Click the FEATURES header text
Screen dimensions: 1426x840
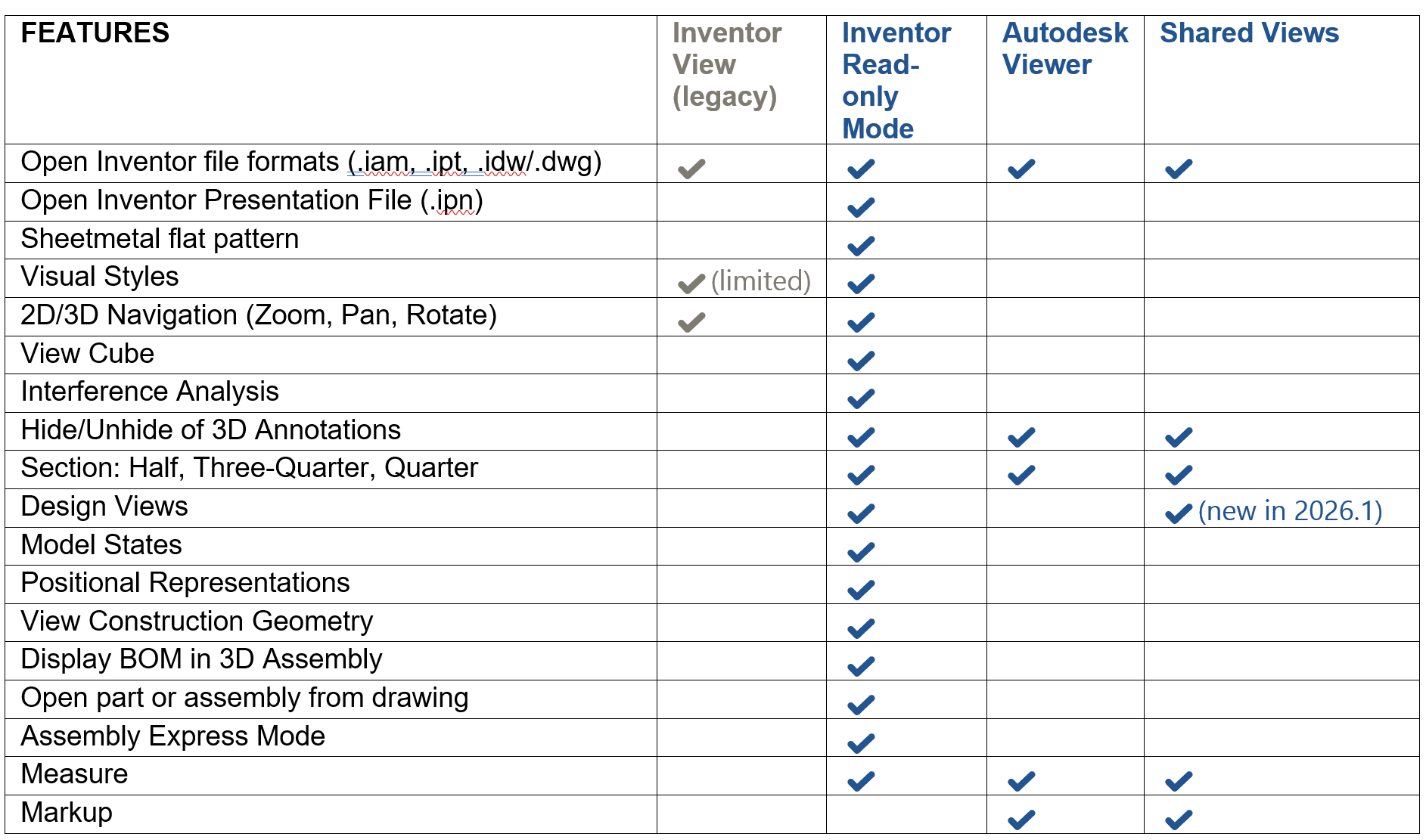(95, 33)
